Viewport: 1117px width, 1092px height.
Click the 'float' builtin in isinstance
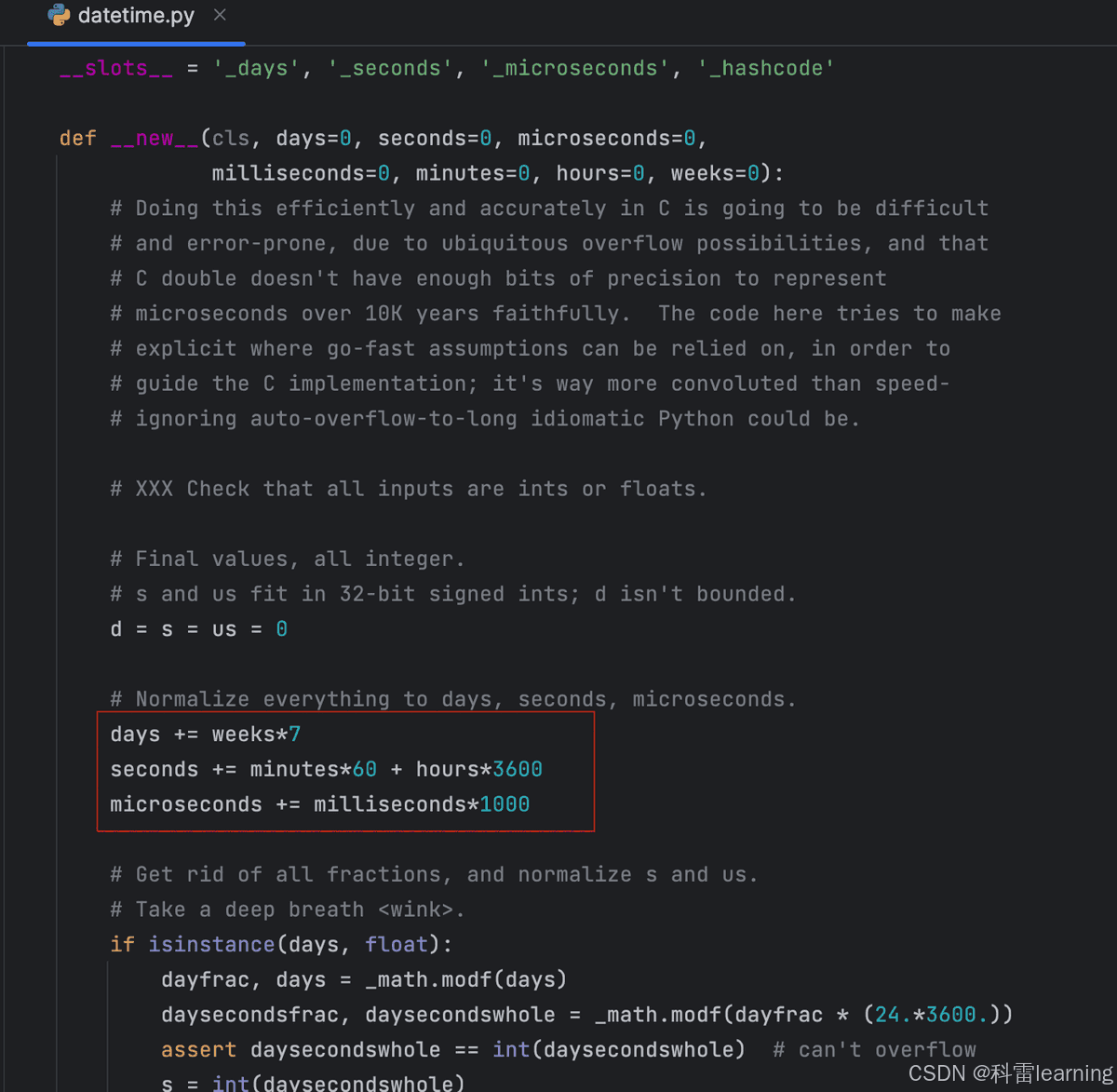click(397, 944)
